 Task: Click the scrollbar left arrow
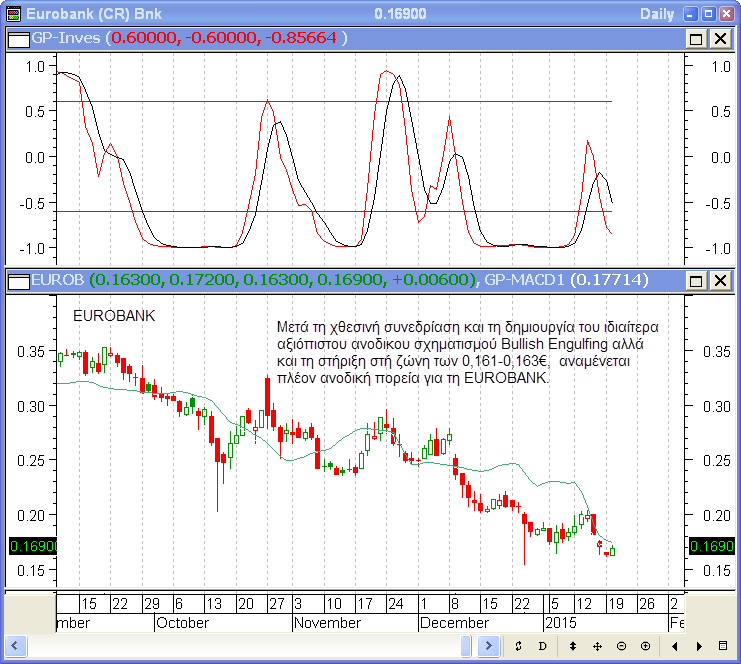15,646
